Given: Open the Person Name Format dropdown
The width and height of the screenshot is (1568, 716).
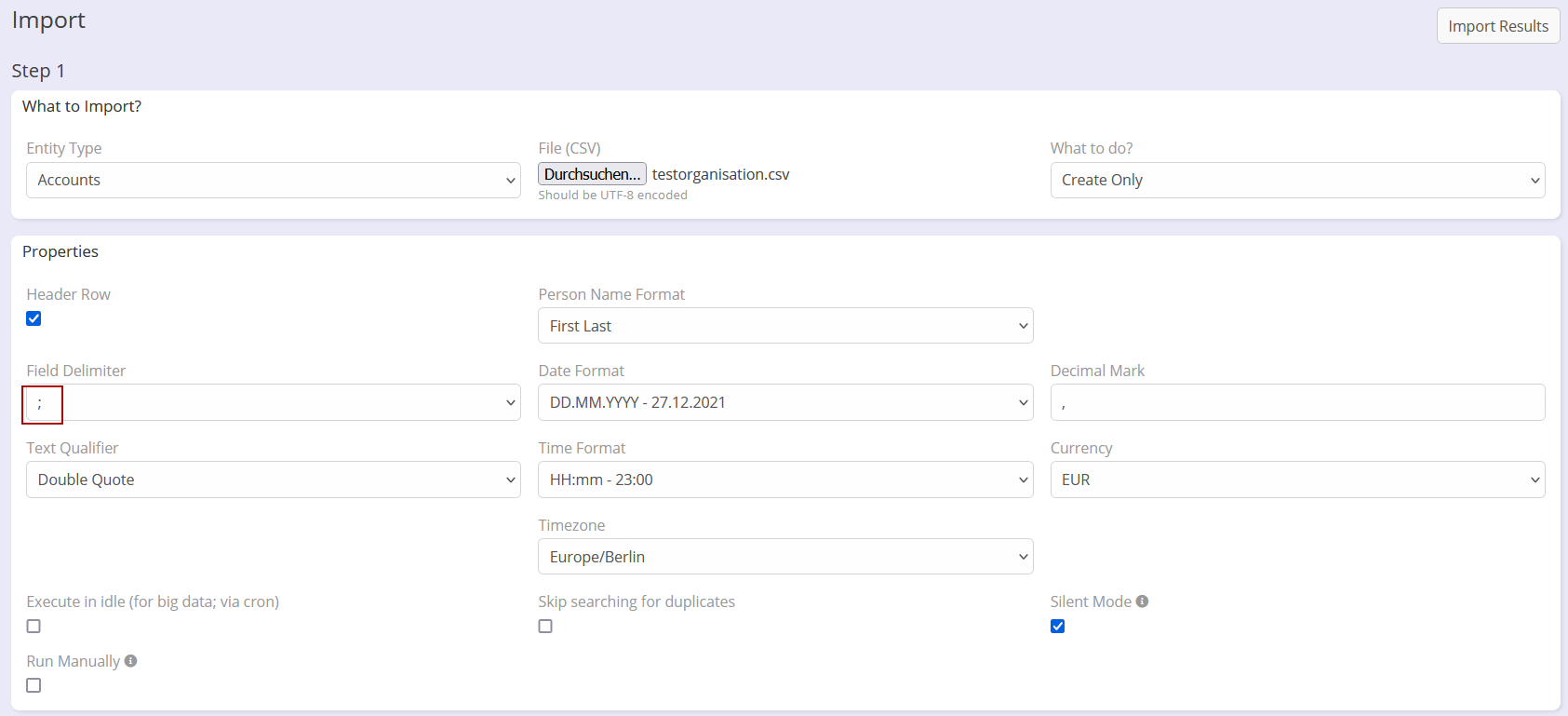Looking at the screenshot, I should [x=785, y=326].
